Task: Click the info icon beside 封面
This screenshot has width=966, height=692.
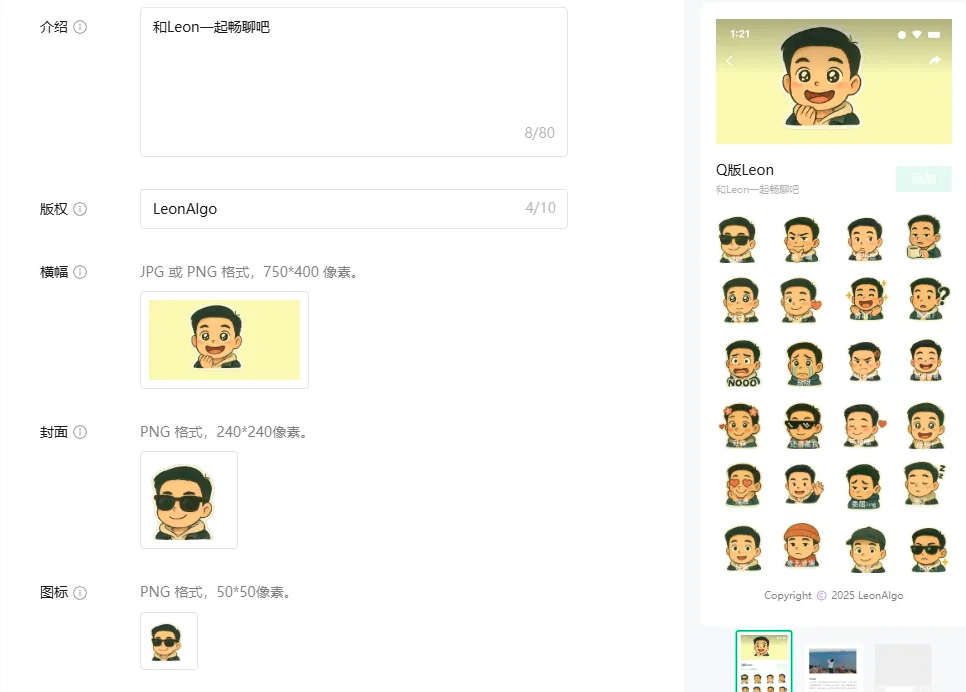Action: [x=81, y=432]
